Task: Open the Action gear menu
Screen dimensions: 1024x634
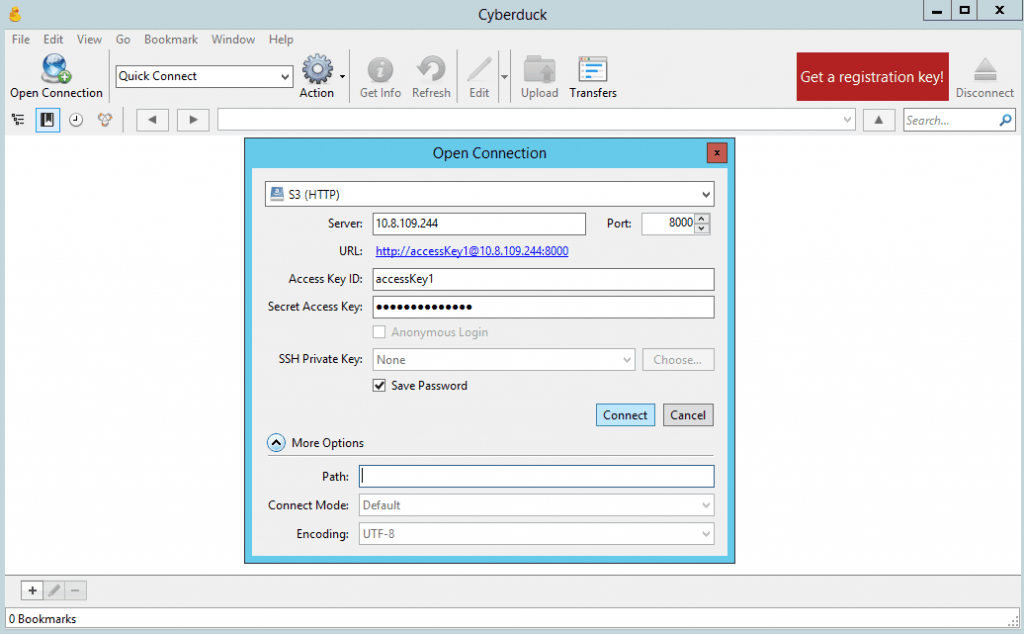Action: click(317, 70)
